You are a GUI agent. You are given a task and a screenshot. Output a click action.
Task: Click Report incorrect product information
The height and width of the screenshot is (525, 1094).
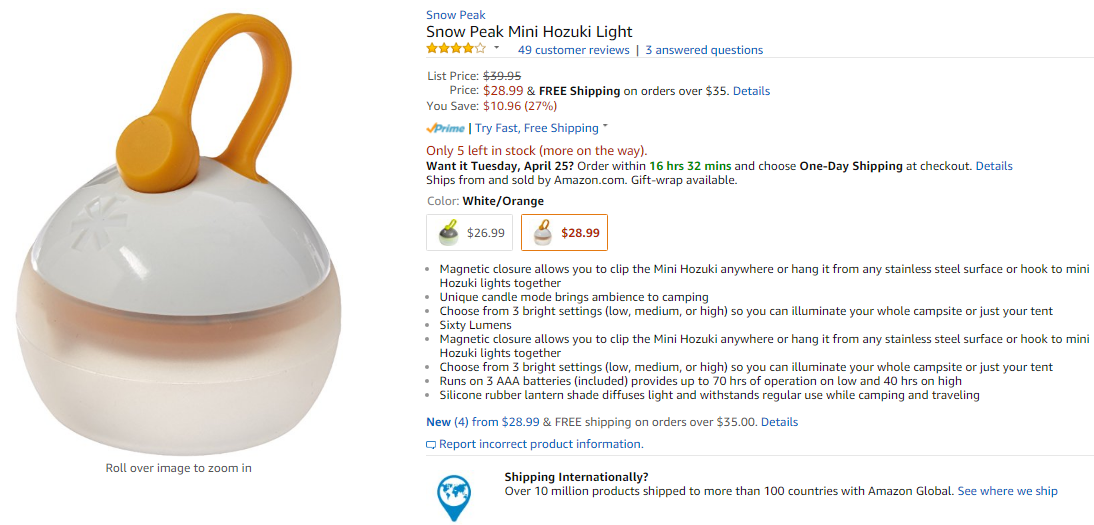pyautogui.click(x=540, y=444)
